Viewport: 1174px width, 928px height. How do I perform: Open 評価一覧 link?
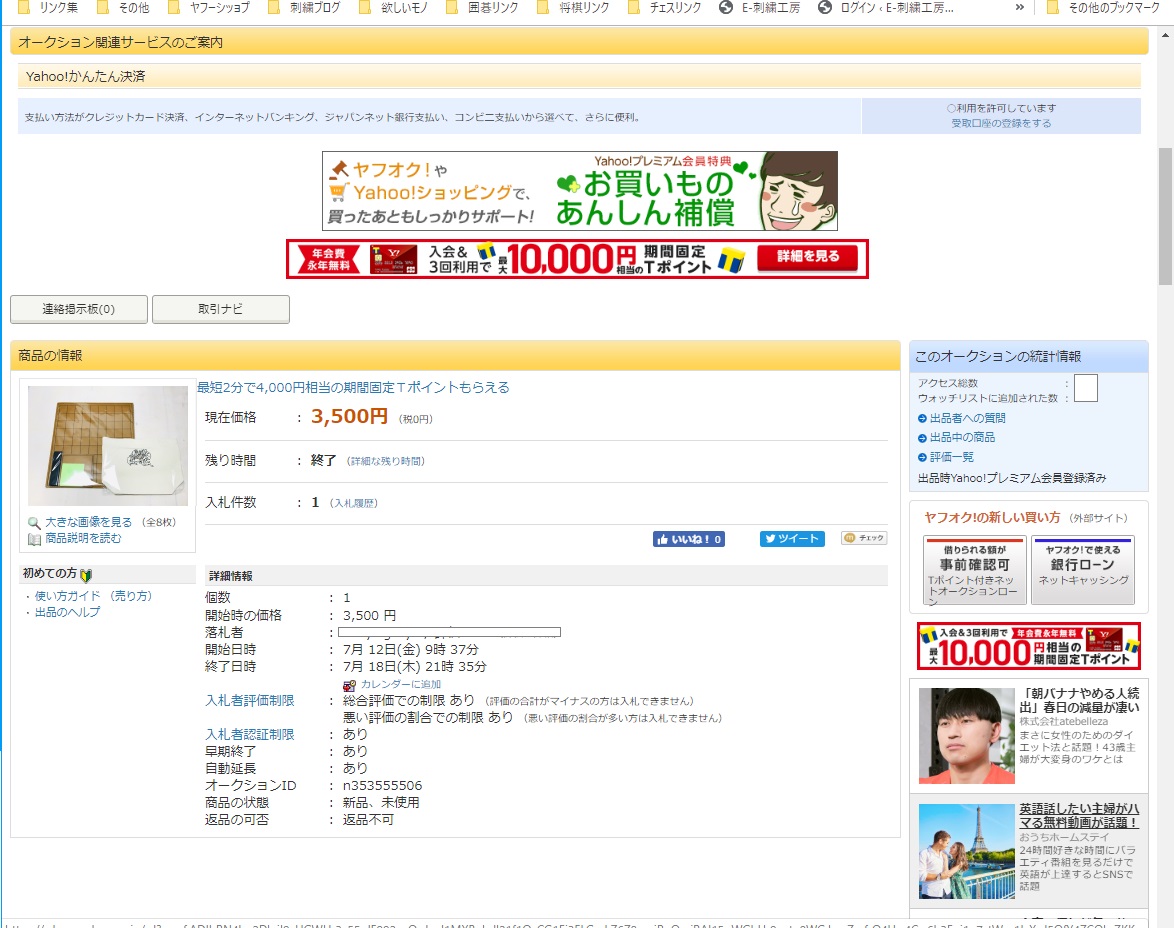(x=952, y=457)
